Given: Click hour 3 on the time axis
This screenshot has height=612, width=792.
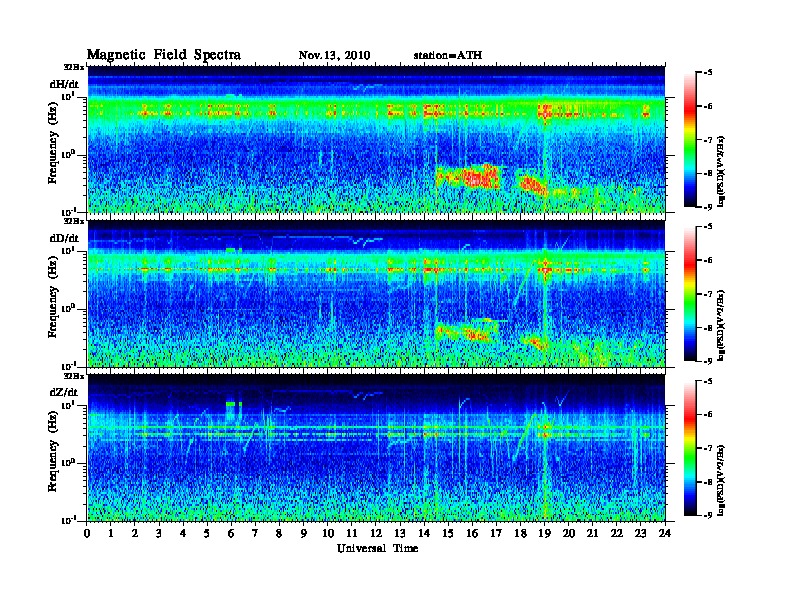Looking at the screenshot, I should (x=159, y=534).
